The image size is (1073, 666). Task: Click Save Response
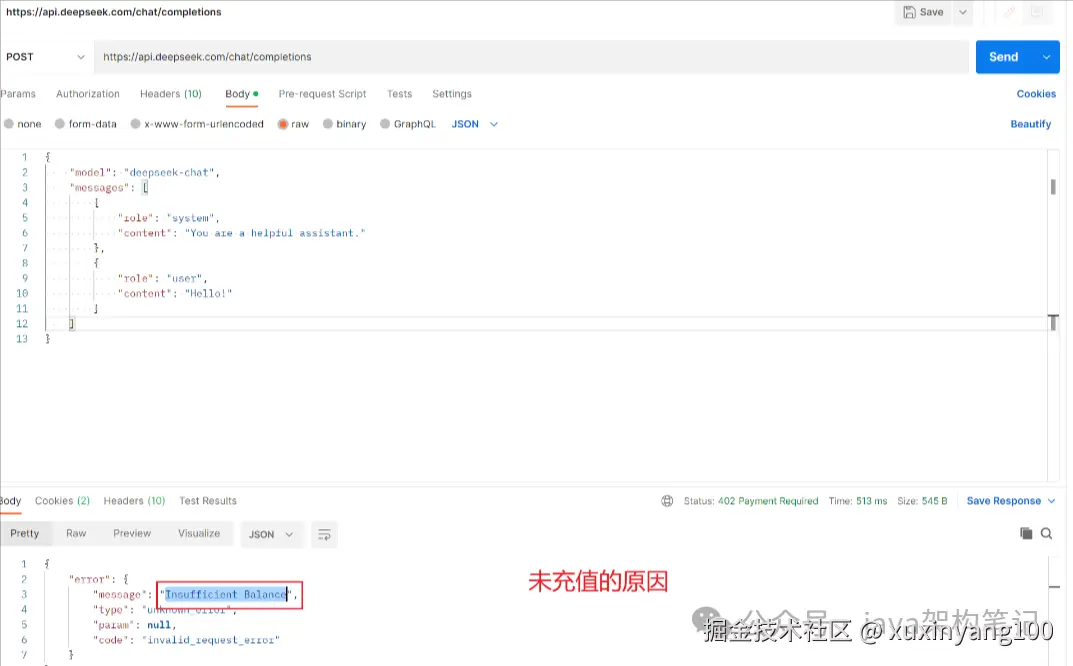tap(1003, 501)
